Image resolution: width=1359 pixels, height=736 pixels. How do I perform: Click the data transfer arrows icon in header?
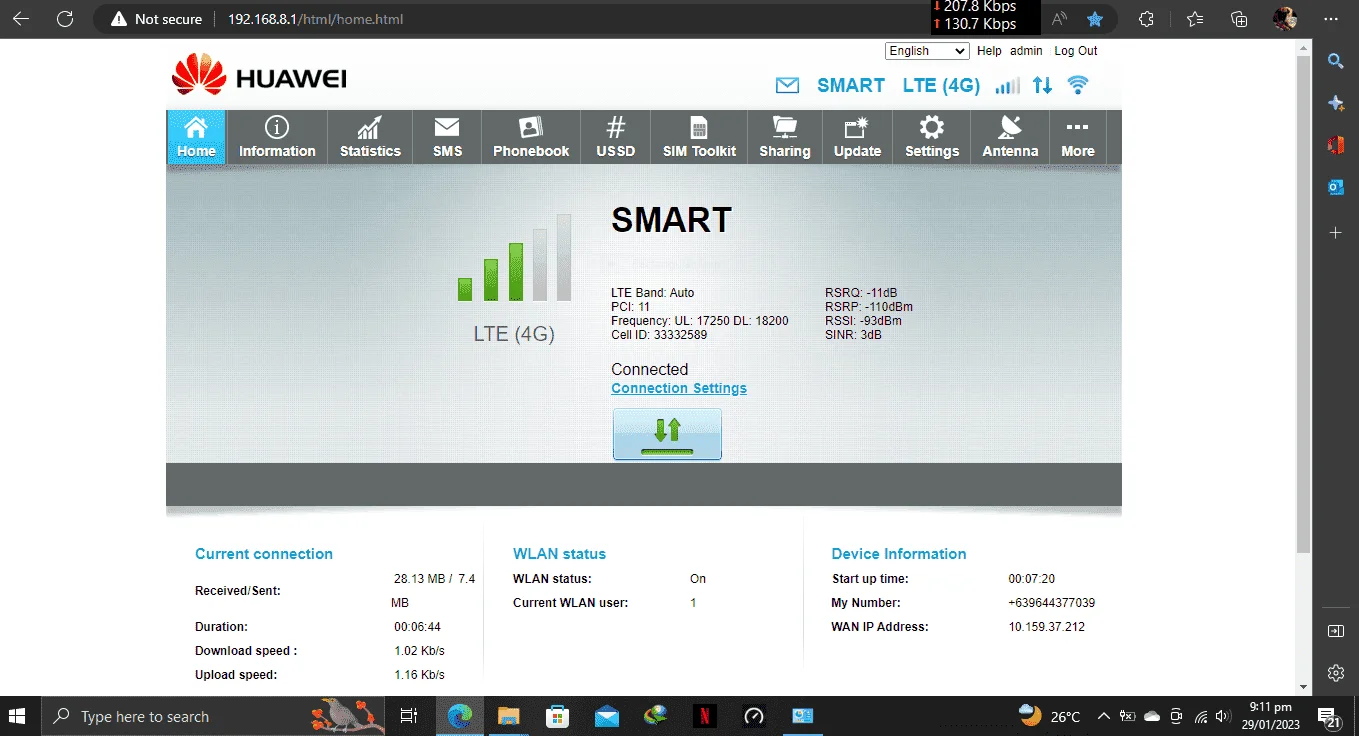[x=1043, y=85]
